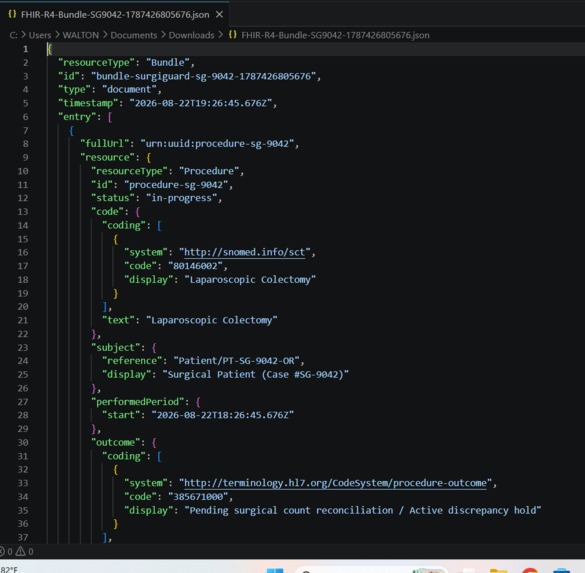Click the "Procedure" resourceType value
This screenshot has width=585, height=573.
(x=209, y=171)
